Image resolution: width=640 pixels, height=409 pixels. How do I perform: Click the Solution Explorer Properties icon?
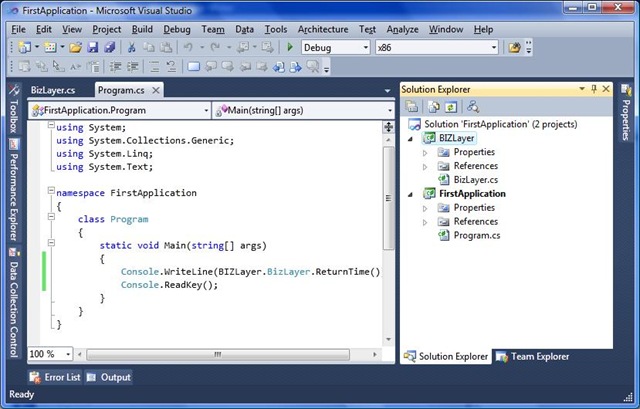click(x=412, y=107)
